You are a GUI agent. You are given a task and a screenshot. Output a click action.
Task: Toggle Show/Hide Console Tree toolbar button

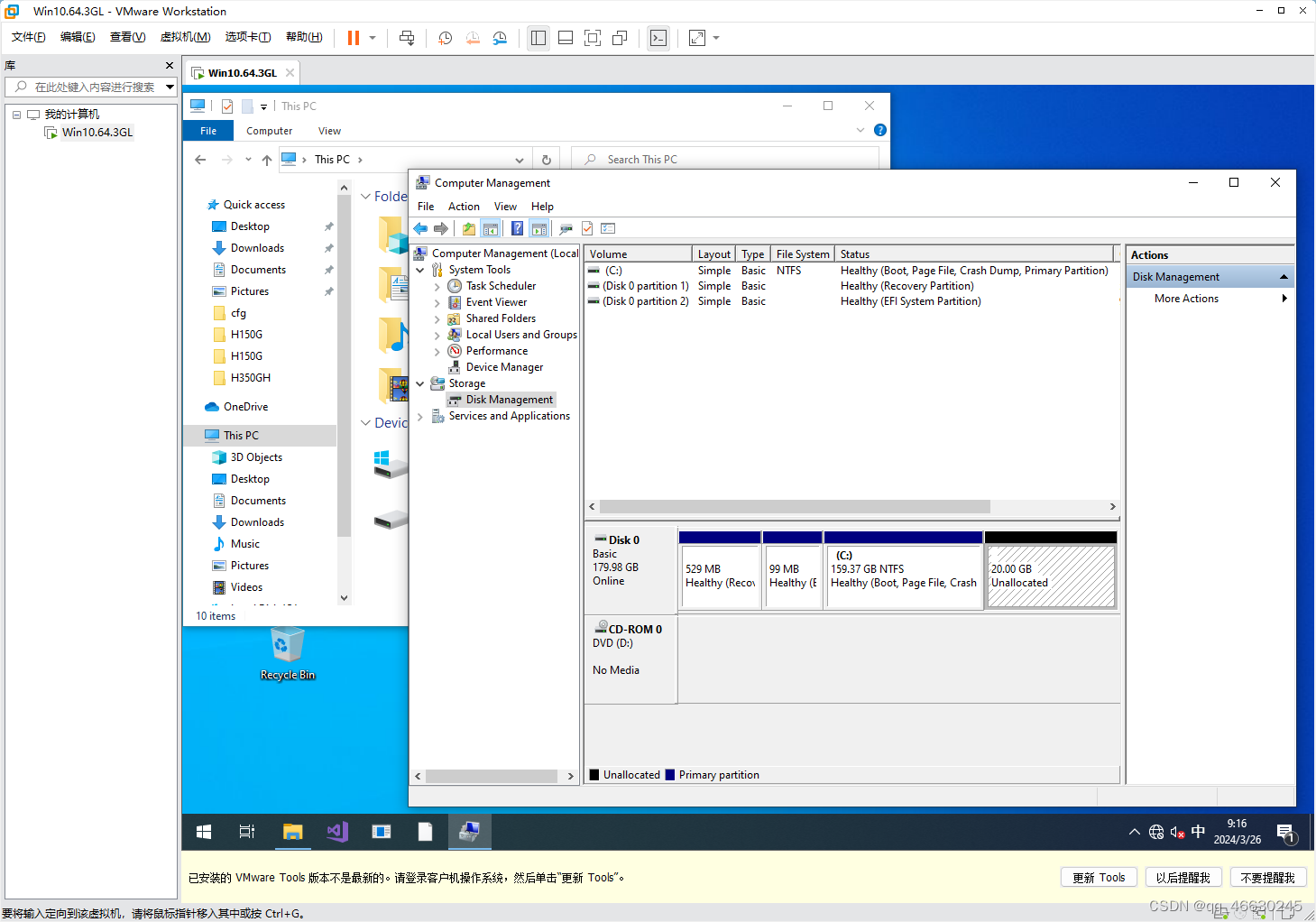click(x=491, y=229)
